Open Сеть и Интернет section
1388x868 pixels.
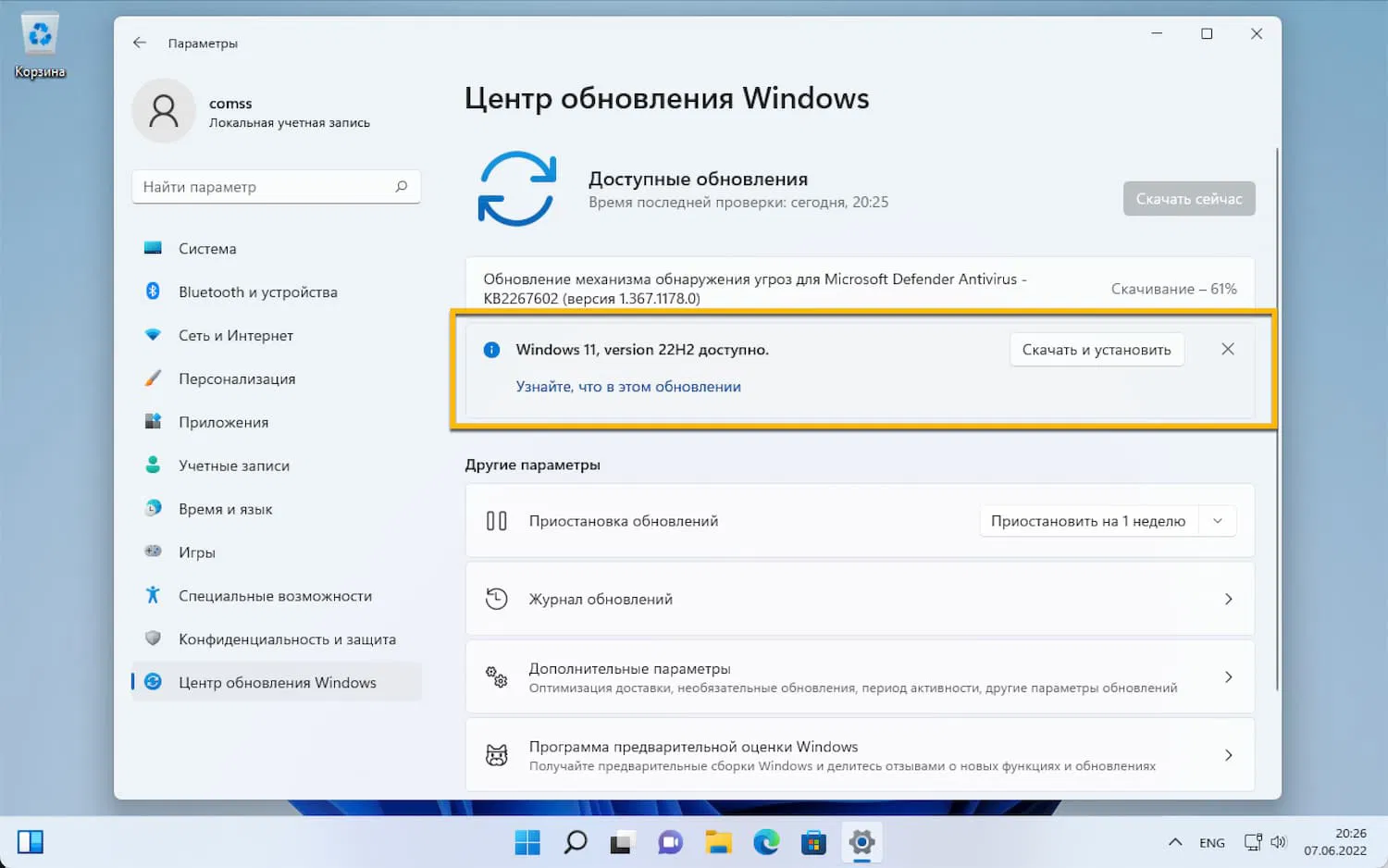[277, 335]
